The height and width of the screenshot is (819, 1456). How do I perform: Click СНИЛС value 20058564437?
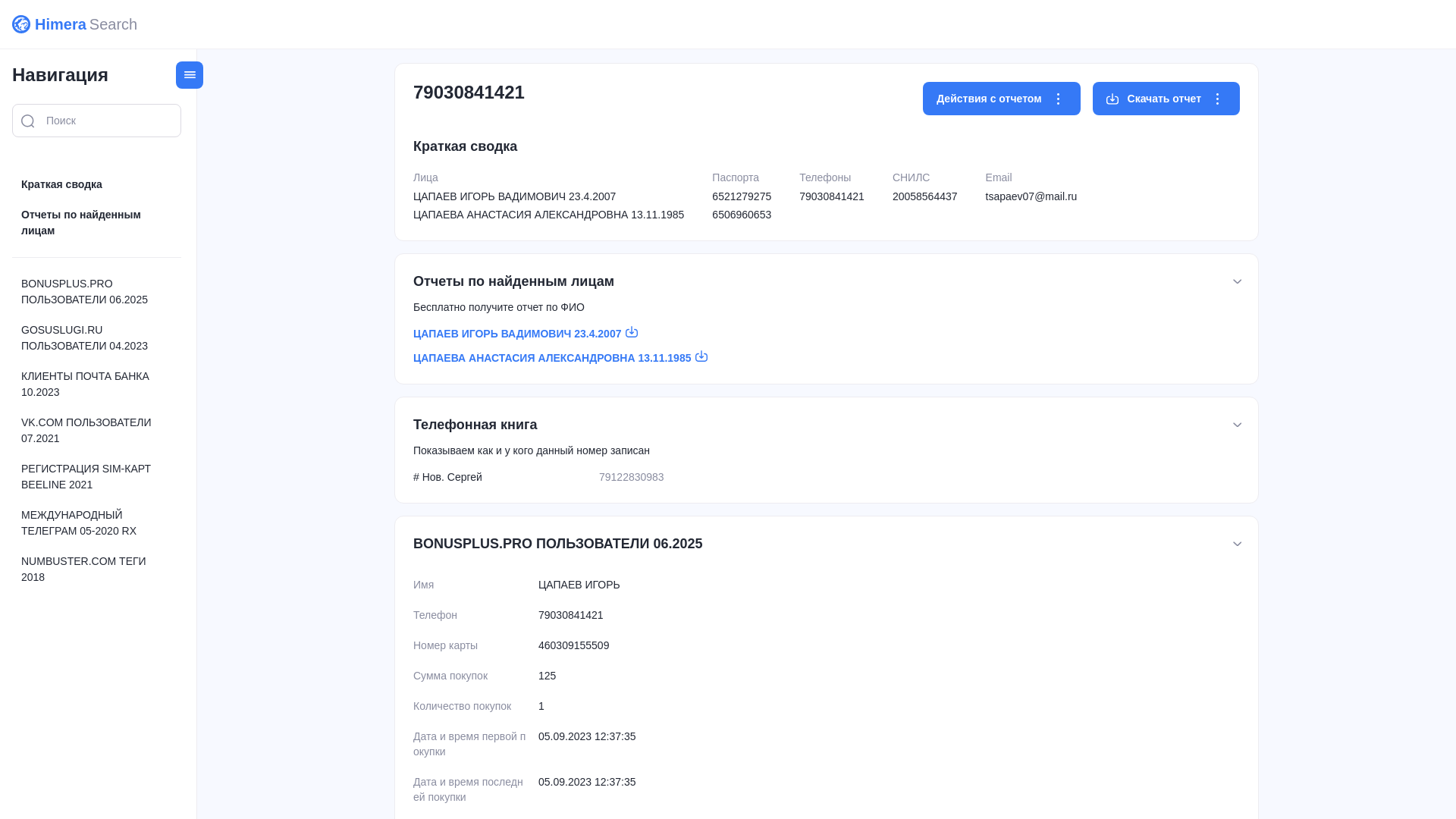924,196
